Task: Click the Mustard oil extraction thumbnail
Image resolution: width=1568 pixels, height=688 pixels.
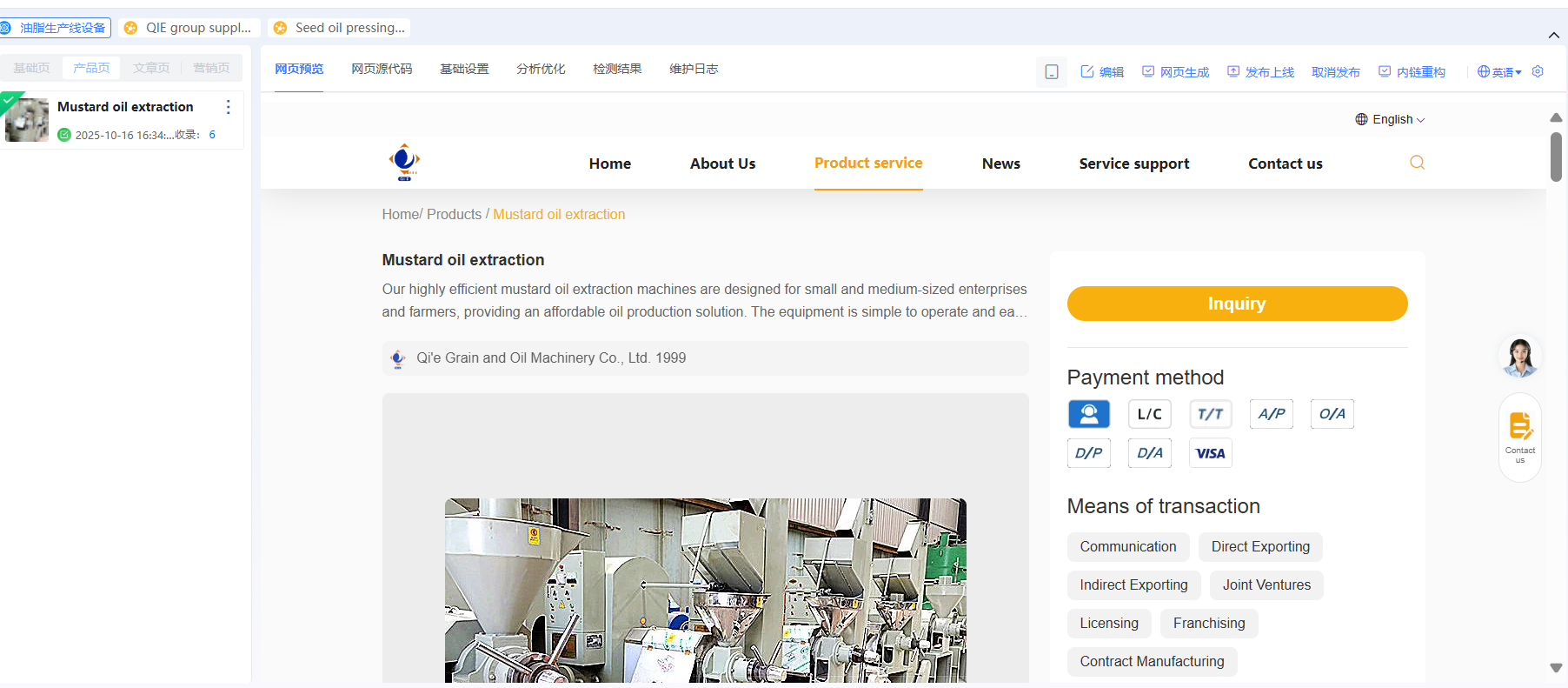Action: pyautogui.click(x=27, y=120)
